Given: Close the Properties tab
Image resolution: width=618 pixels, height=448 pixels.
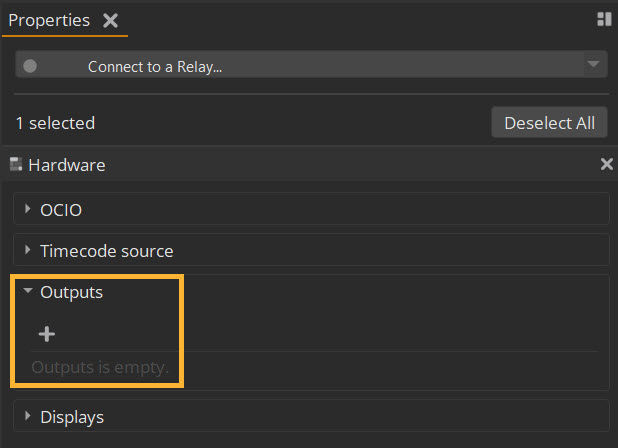Looking at the screenshot, I should pos(110,20).
